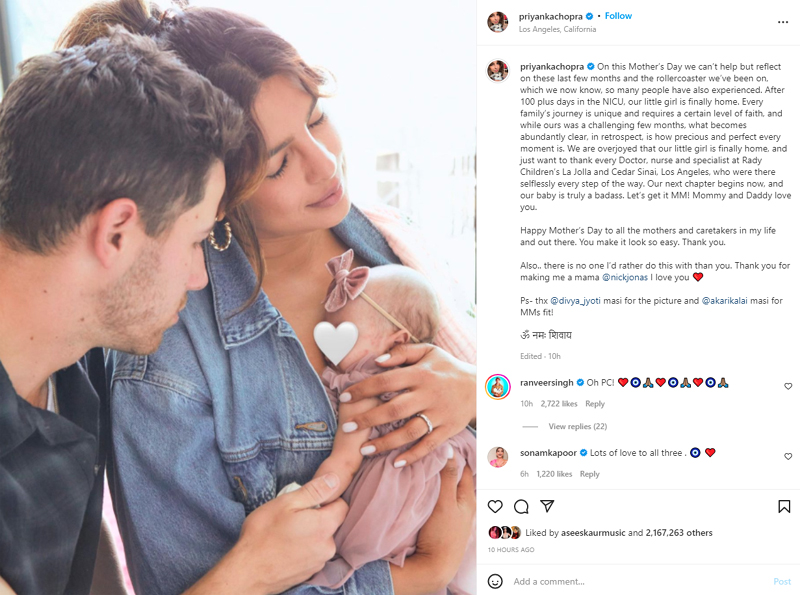The height and width of the screenshot is (595, 800).
Task: Click the Add a comment field
Action: coord(638,581)
